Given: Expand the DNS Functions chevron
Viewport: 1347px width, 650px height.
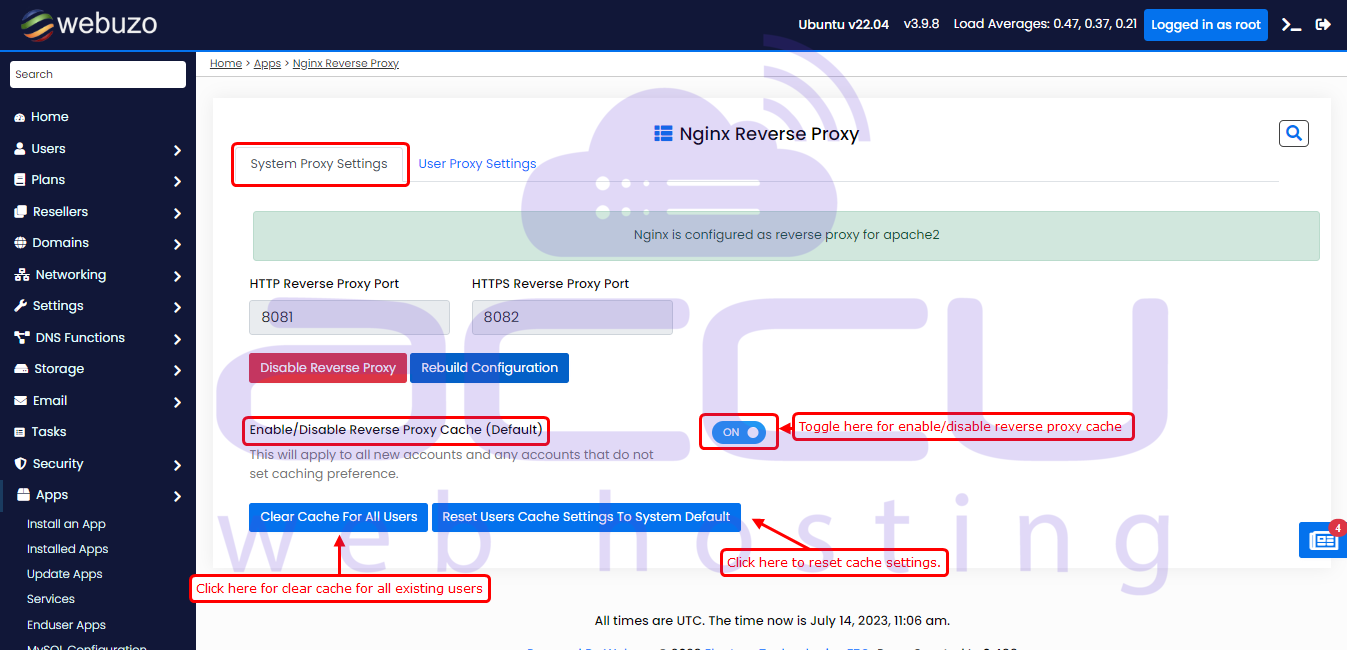Looking at the screenshot, I should pyautogui.click(x=177, y=339).
